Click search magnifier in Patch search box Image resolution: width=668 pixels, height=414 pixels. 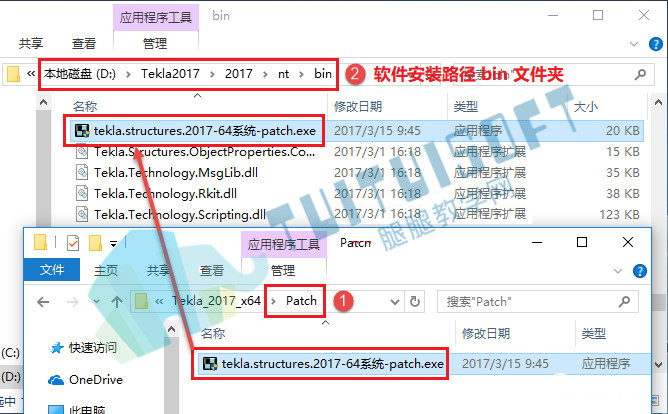point(624,302)
